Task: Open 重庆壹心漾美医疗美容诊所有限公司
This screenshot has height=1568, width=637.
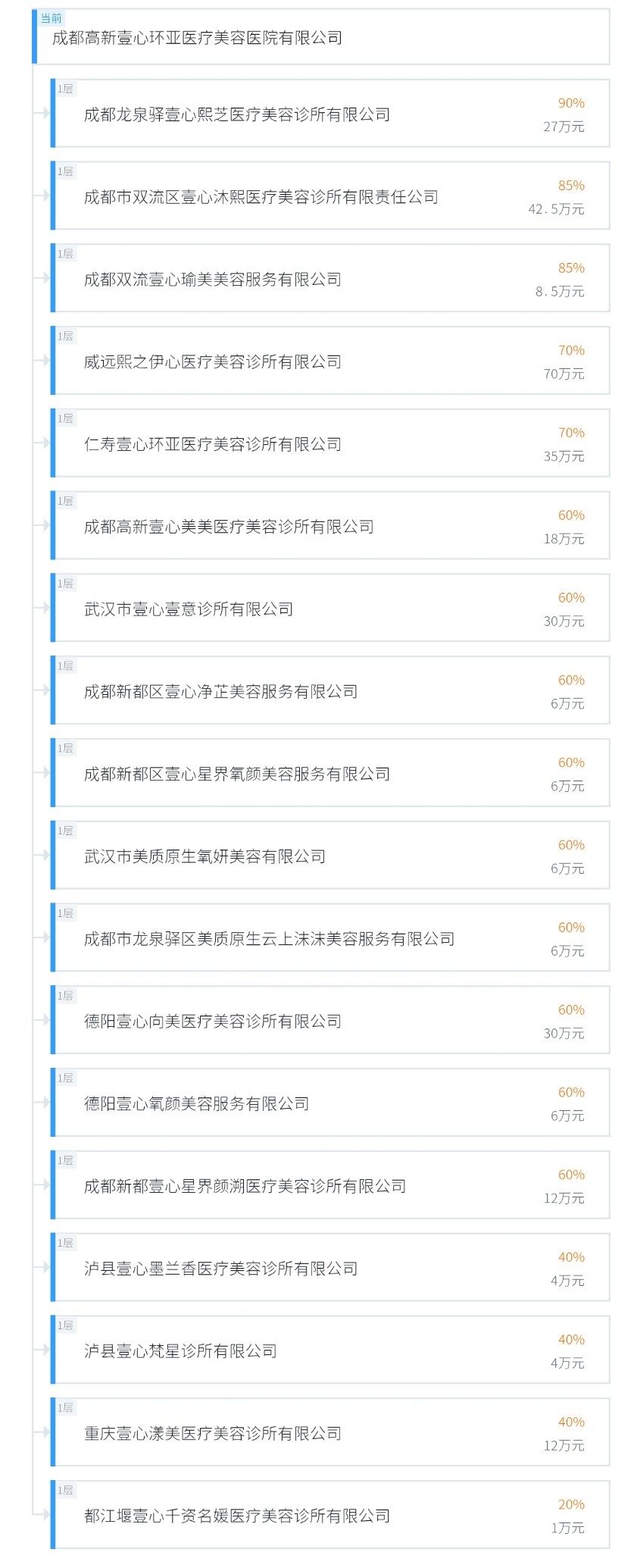Action: point(212,1434)
